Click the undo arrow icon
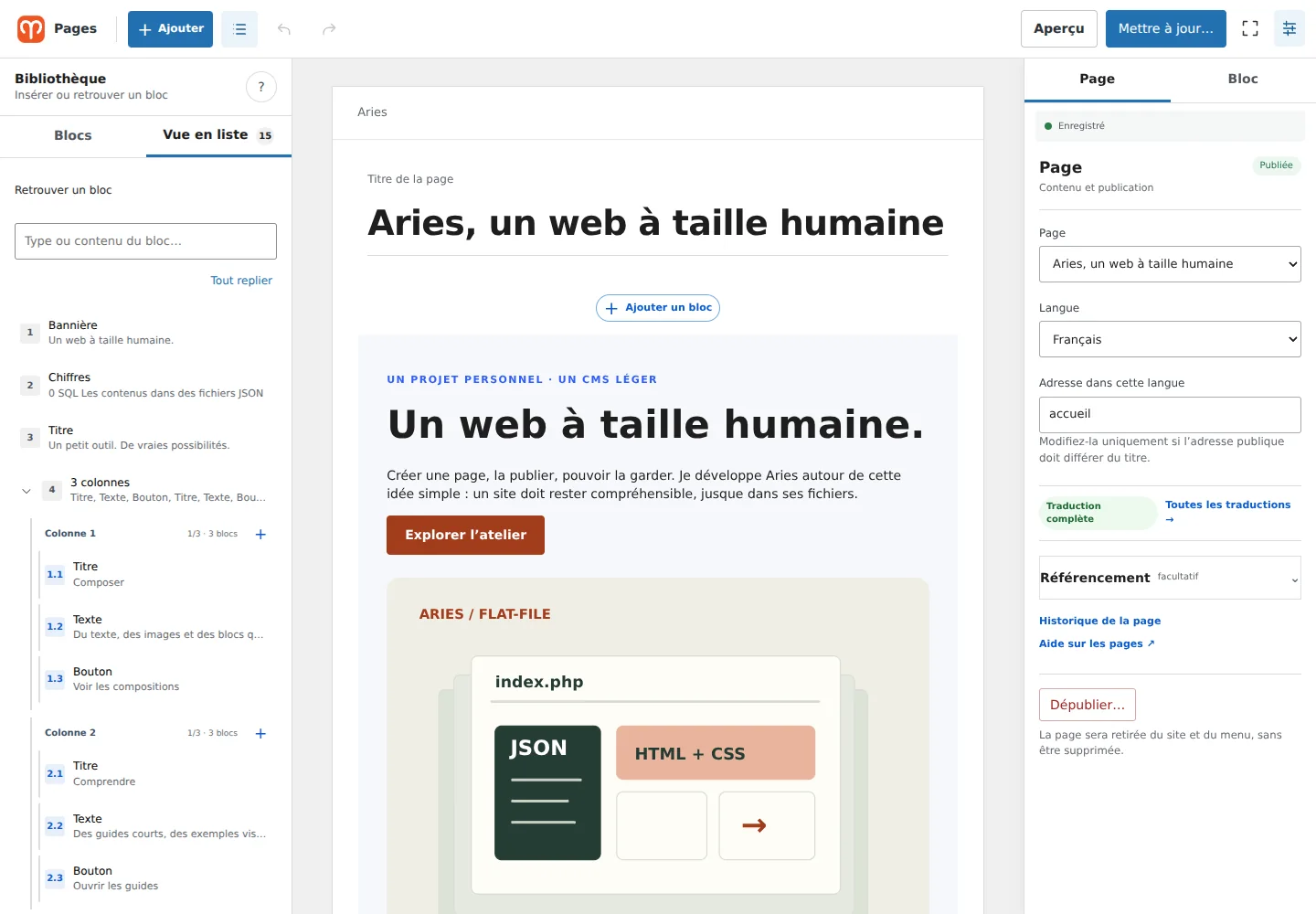This screenshot has width=1316, height=914. pyautogui.click(x=284, y=29)
